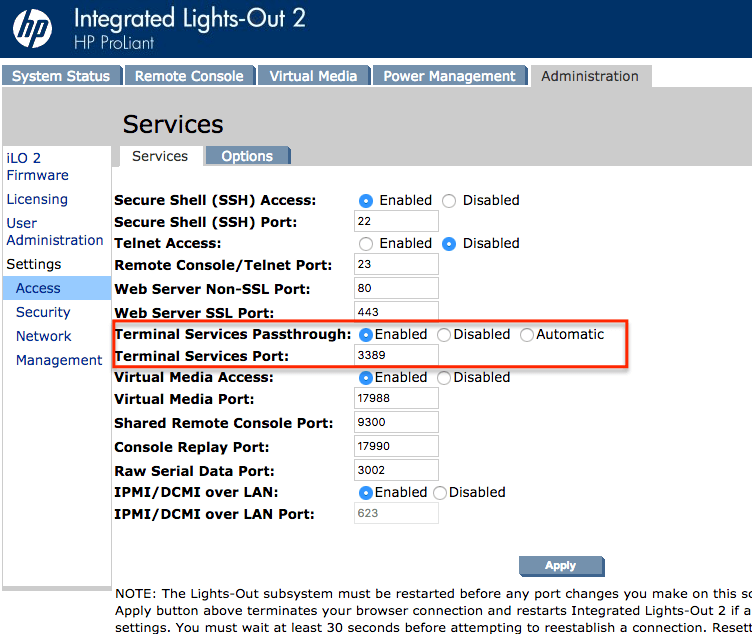Open the Power Management tab
Screen dimensions: 752x634
[x=449, y=76]
